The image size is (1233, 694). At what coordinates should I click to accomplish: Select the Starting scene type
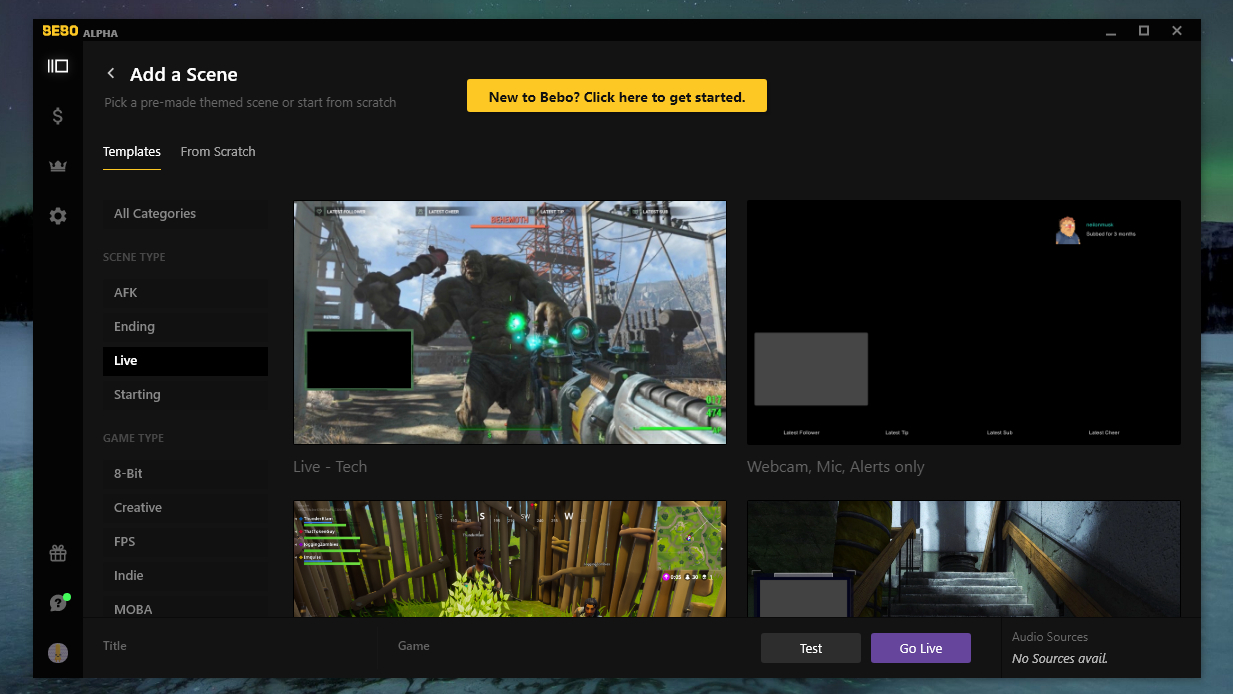[185, 395]
